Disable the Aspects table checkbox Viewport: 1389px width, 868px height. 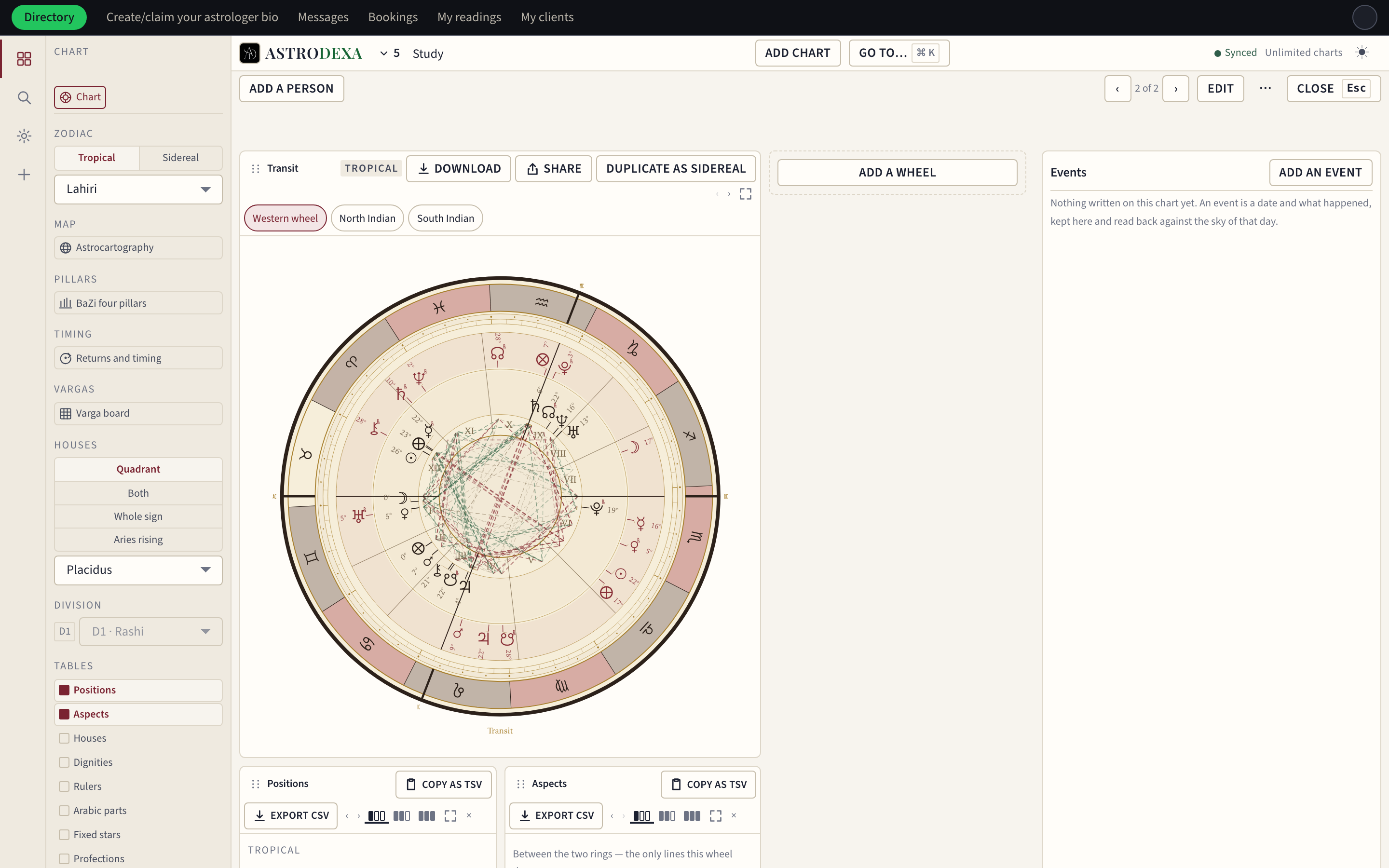coord(64,714)
